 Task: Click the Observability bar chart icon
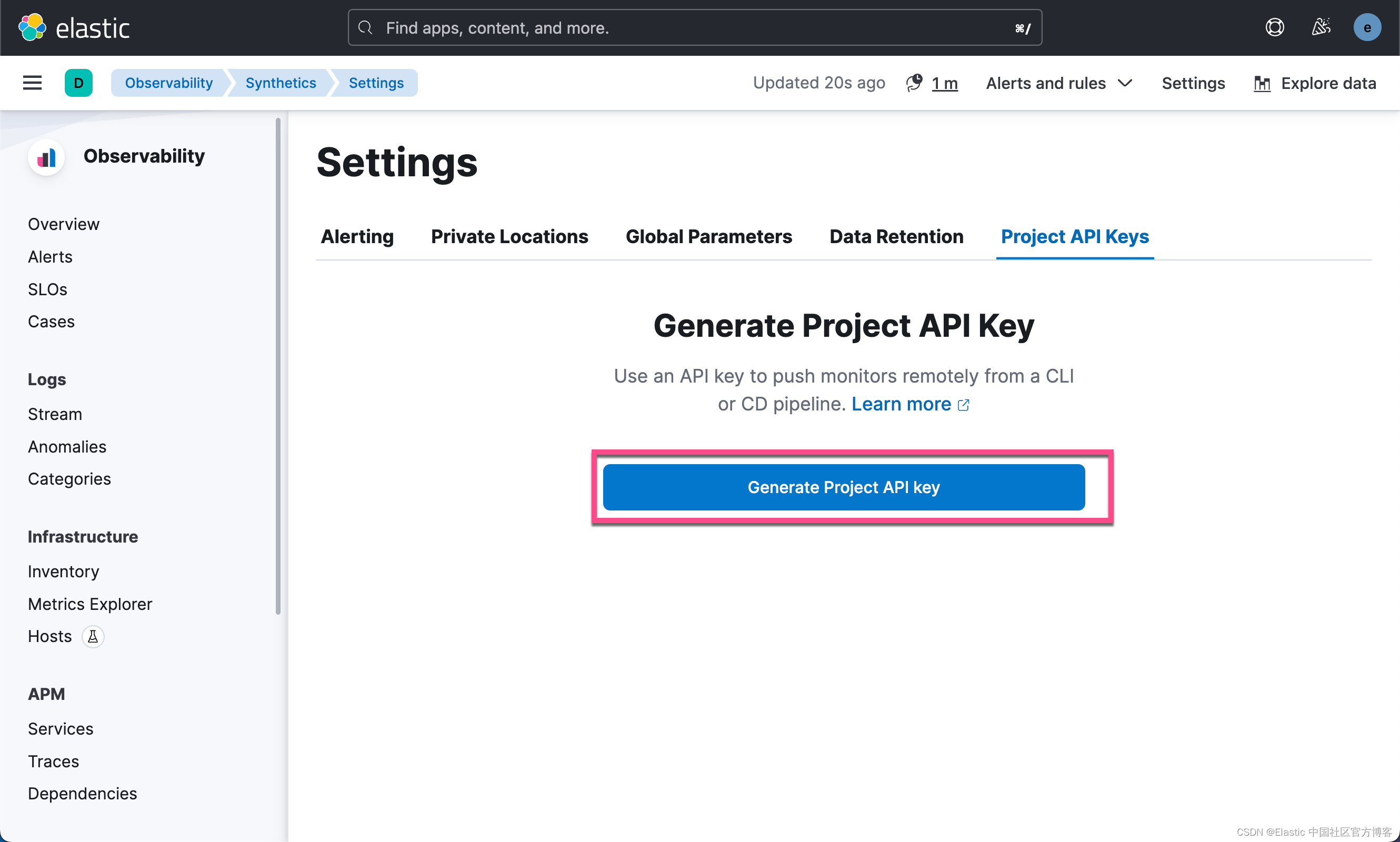pyautogui.click(x=46, y=157)
